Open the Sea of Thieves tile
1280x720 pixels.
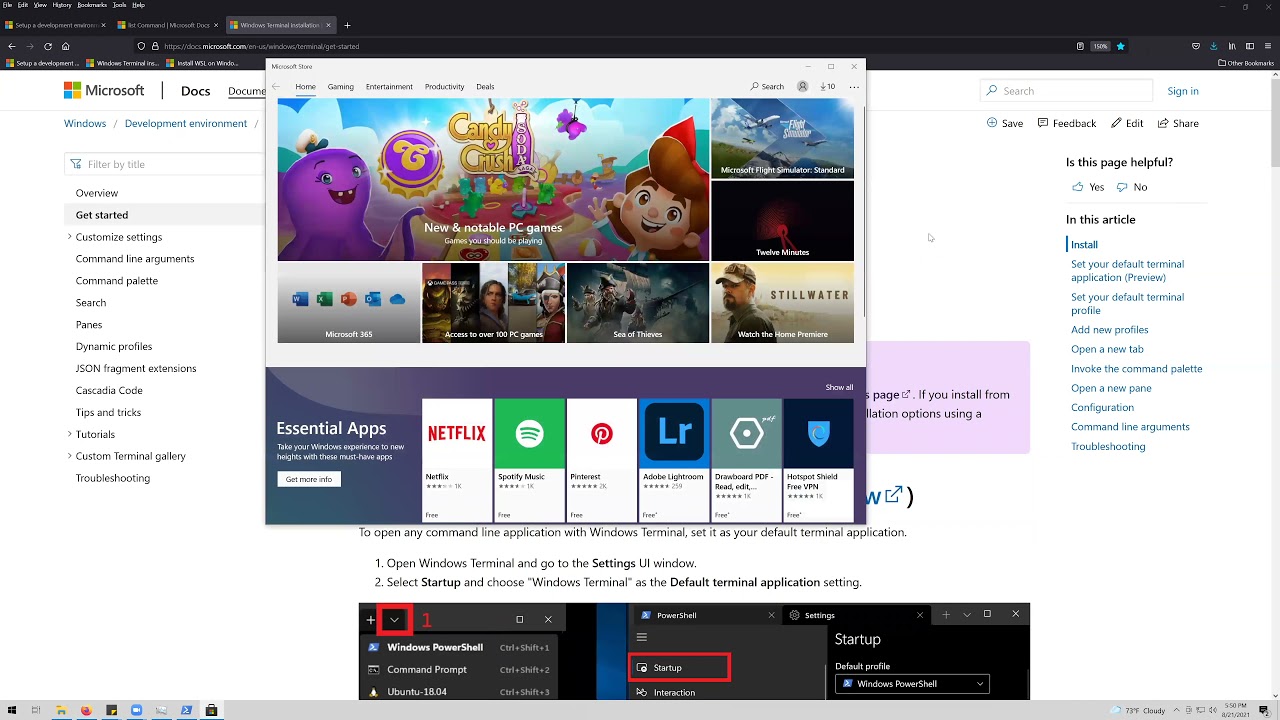[x=638, y=303]
